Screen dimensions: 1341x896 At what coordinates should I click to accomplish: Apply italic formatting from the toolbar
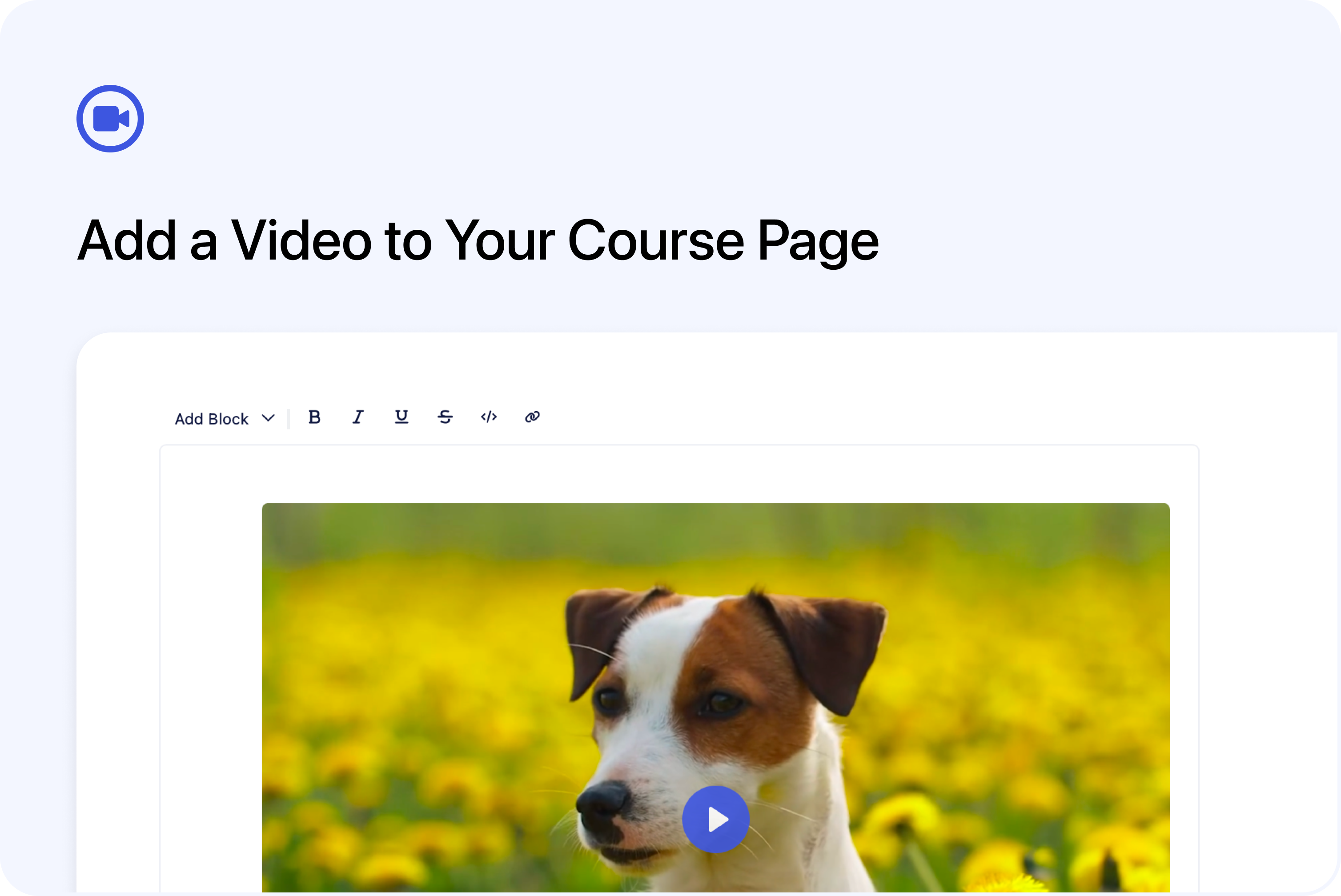click(358, 417)
